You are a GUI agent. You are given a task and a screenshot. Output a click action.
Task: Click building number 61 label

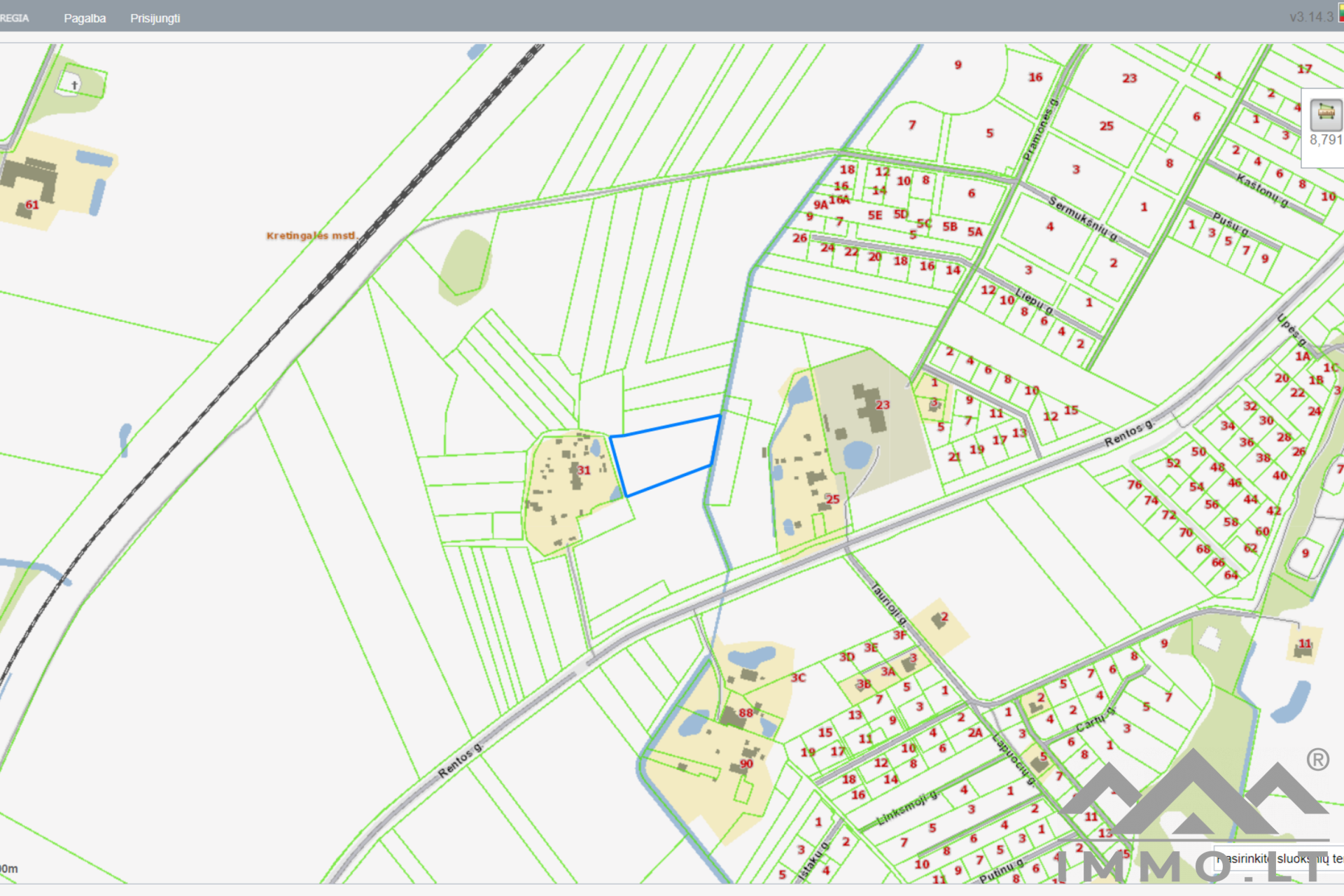click(x=32, y=204)
